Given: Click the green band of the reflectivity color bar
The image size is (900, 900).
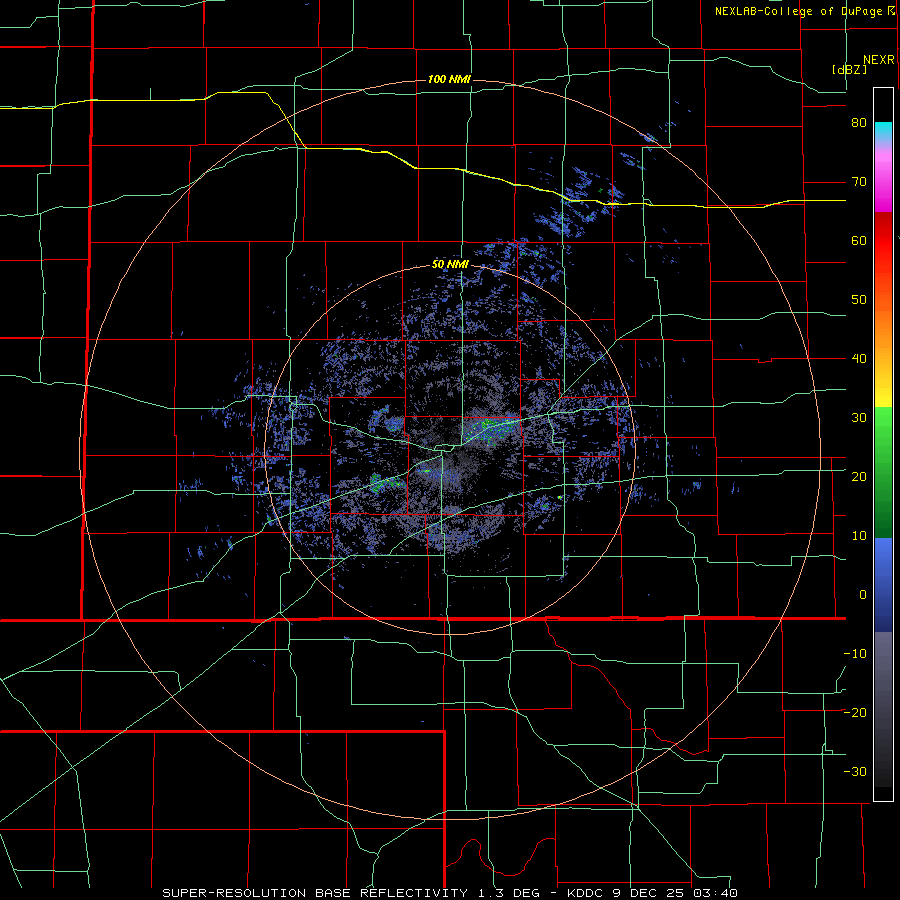Looking at the screenshot, I should (x=883, y=472).
